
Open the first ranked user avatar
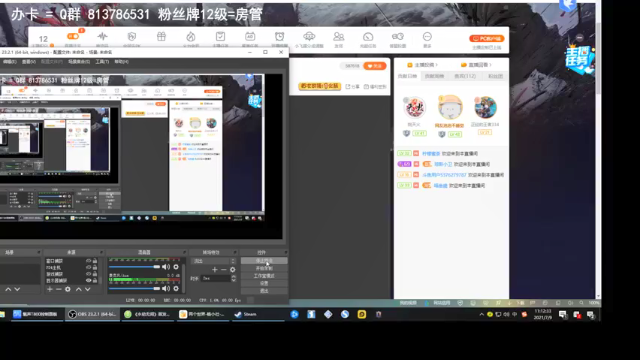click(x=414, y=108)
